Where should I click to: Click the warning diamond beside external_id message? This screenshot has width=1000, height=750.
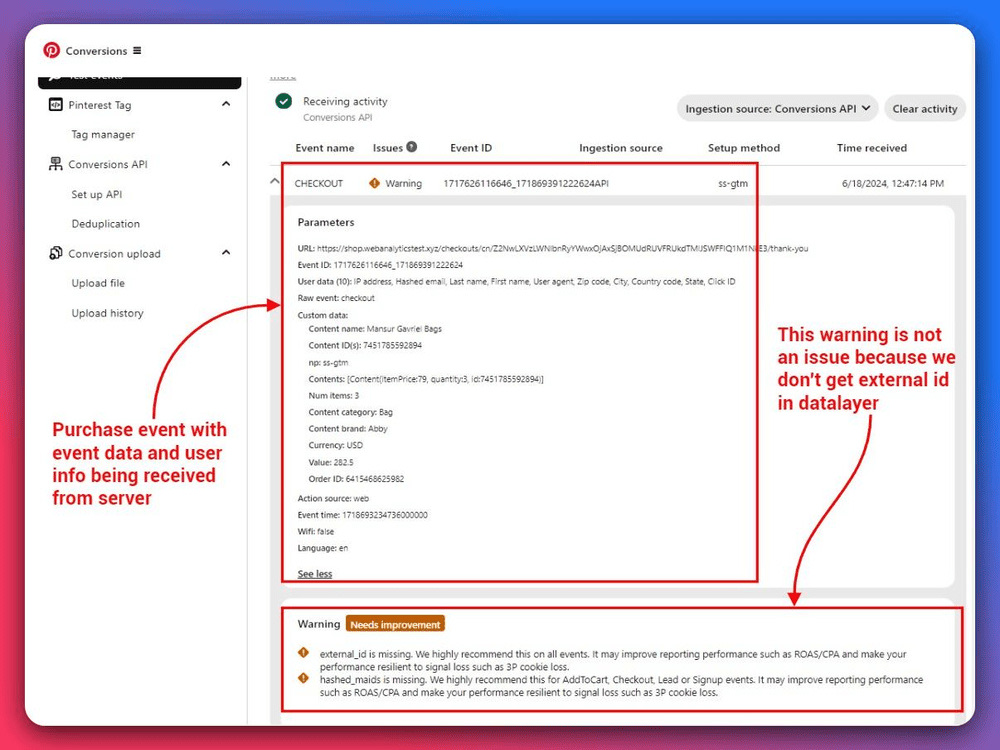pos(304,652)
